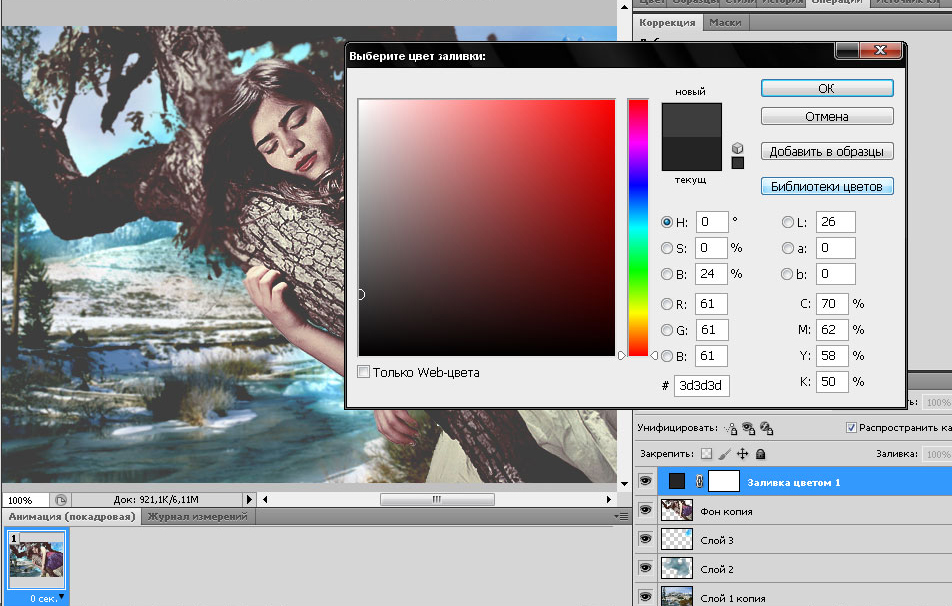Open the status bar info arrow menu
Viewport: 952px width, 606px height.
click(x=248, y=499)
